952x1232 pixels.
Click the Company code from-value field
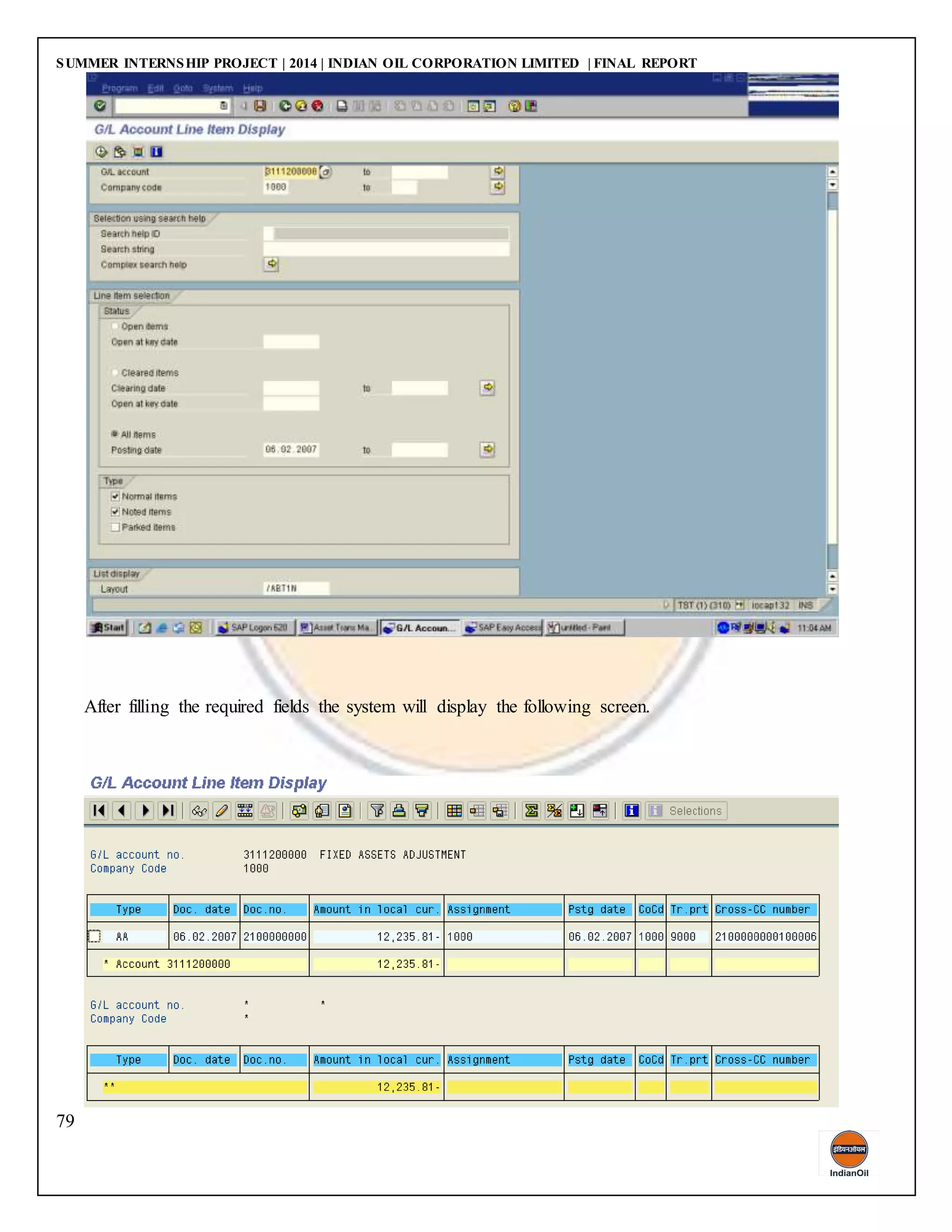276,187
